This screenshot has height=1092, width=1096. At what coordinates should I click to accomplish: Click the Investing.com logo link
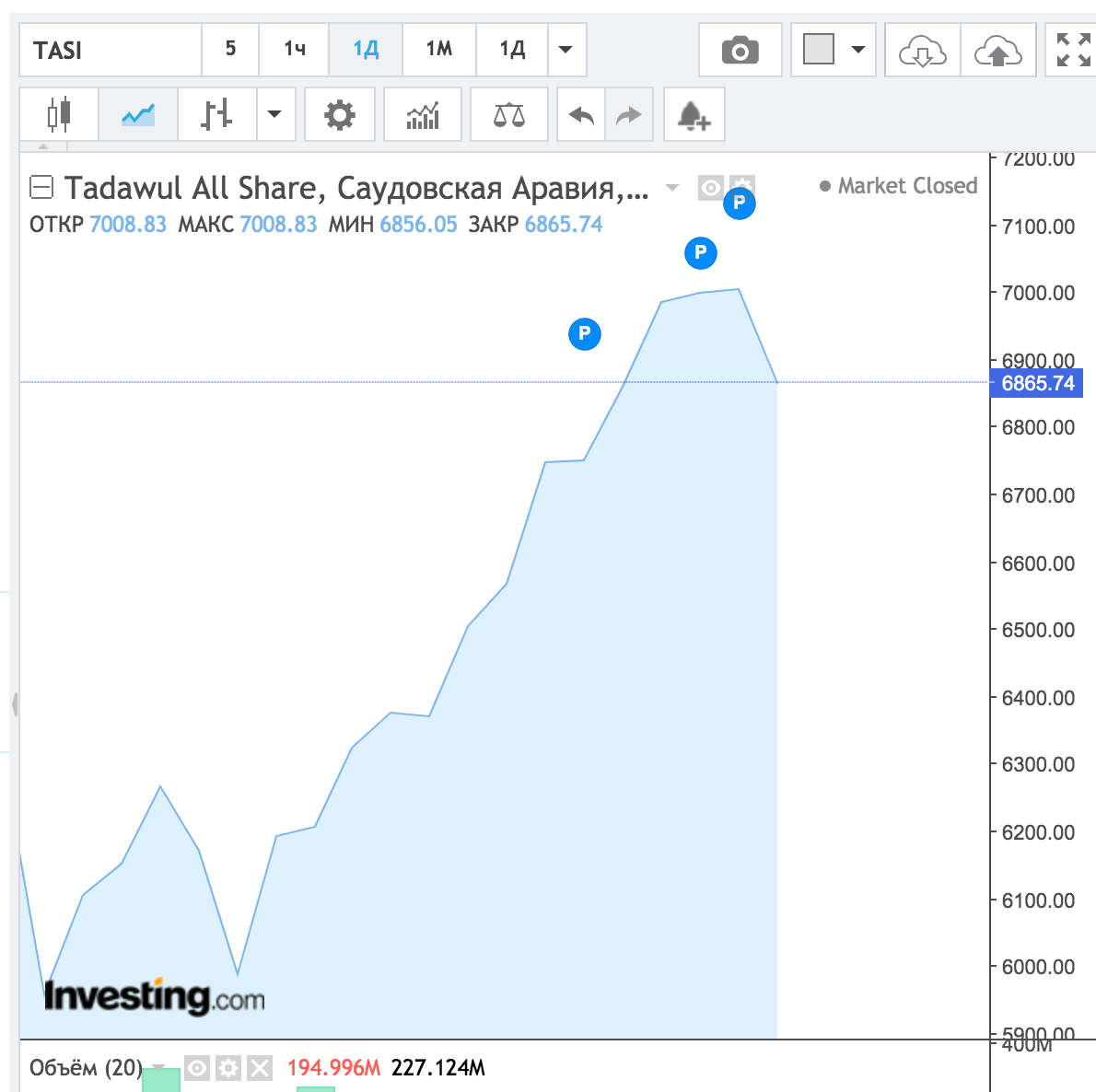154,997
